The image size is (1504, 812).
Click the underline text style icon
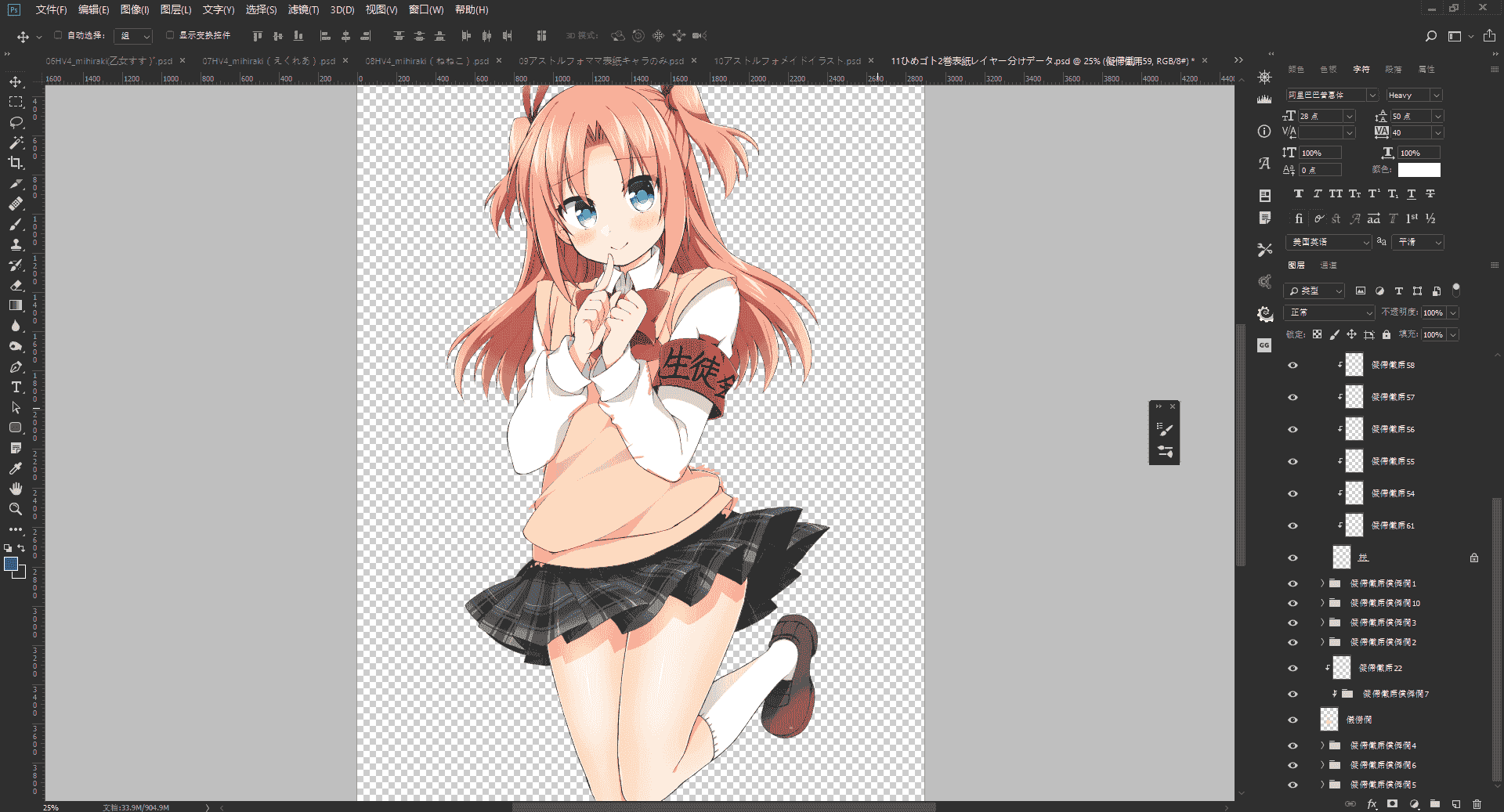(x=1412, y=193)
